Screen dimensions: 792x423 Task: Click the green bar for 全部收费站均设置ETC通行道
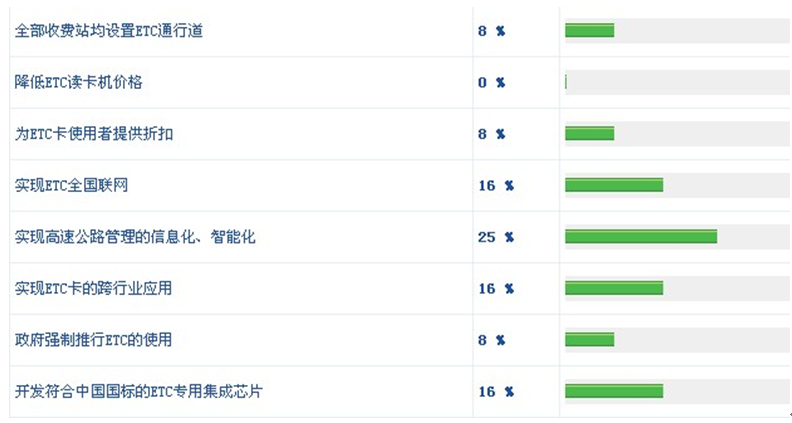tap(589, 31)
